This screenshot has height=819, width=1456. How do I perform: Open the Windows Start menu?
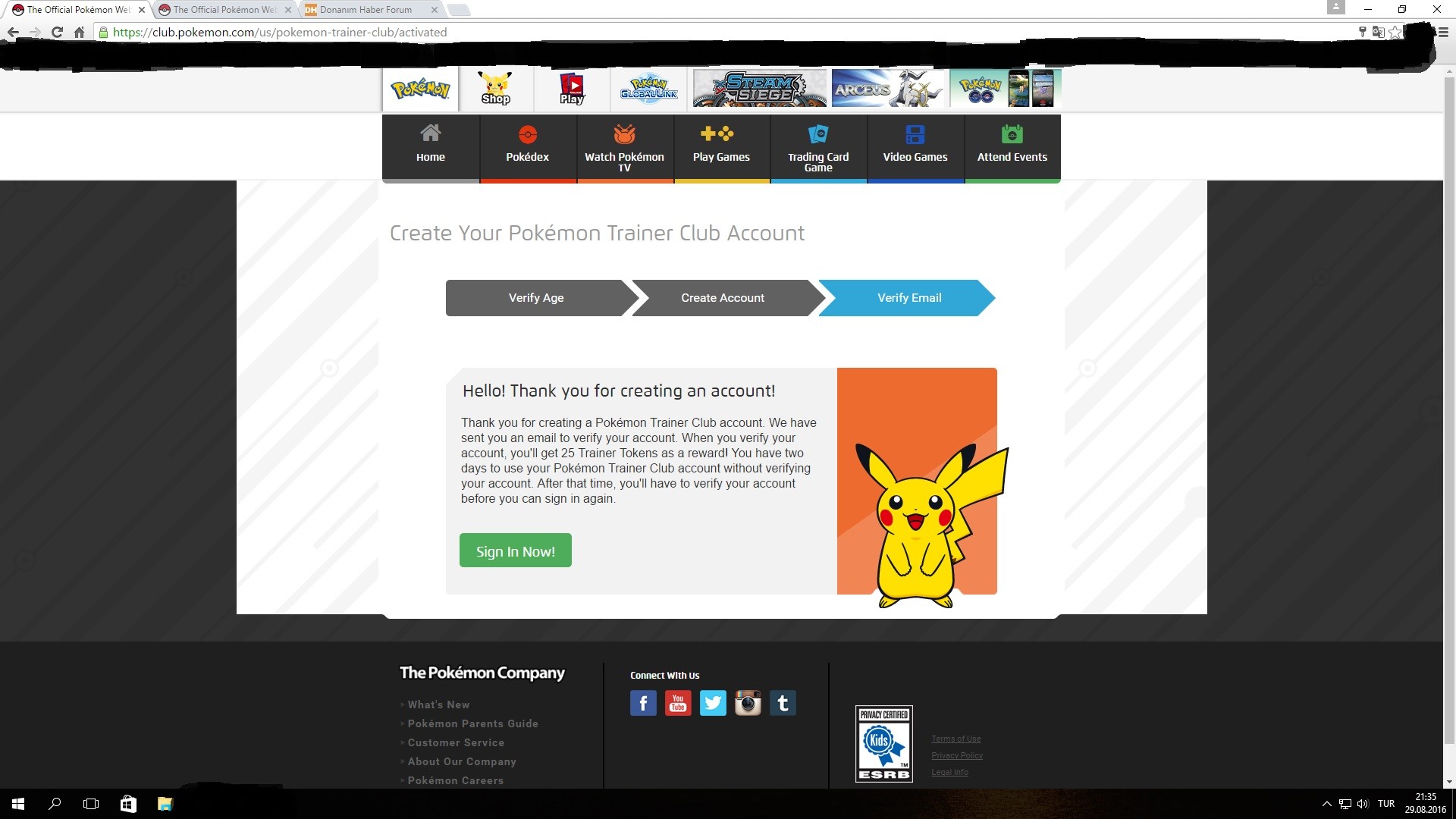point(18,804)
